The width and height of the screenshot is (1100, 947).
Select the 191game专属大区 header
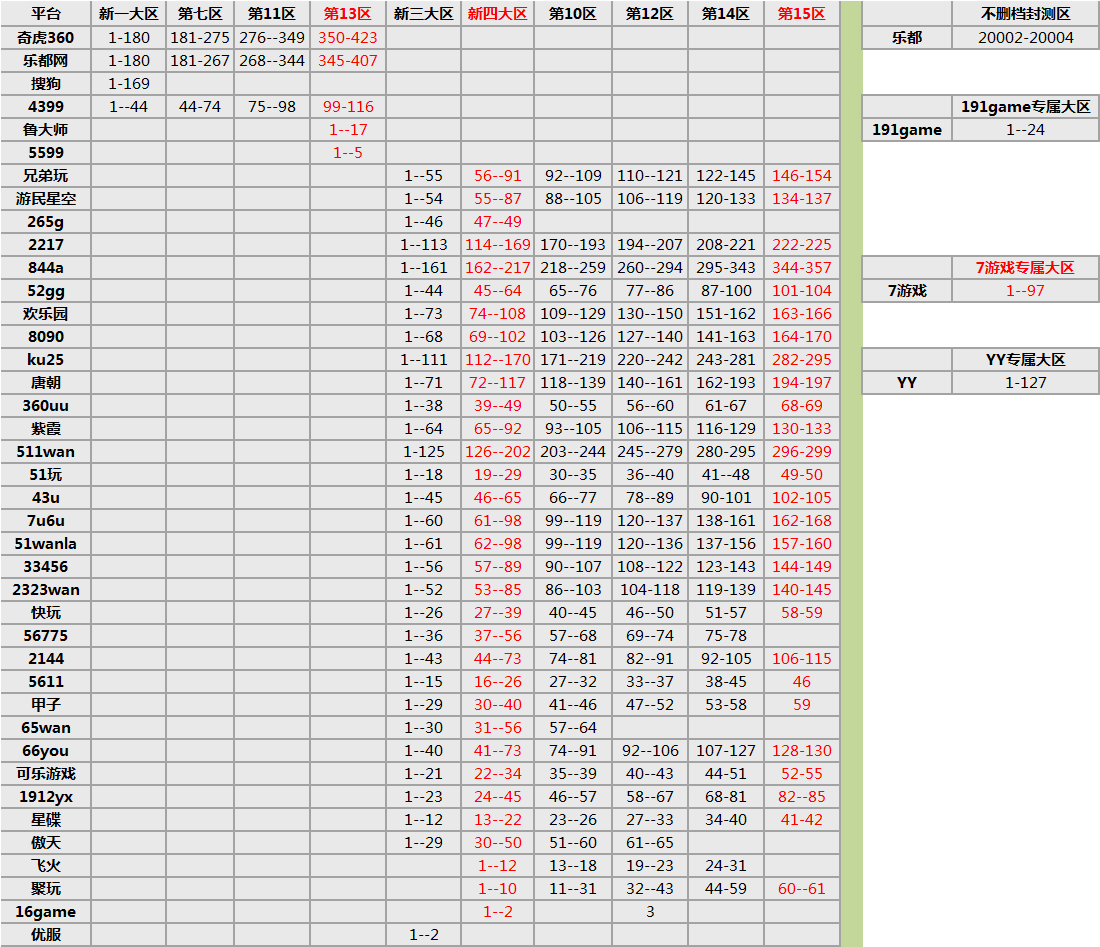[x=1025, y=107]
